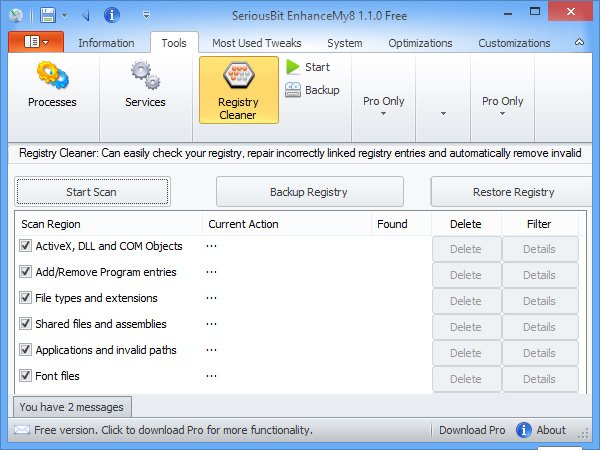This screenshot has height=450, width=600.
Task: Click Details for ActiveX, DLL and COM Objects
Action: click(540, 249)
